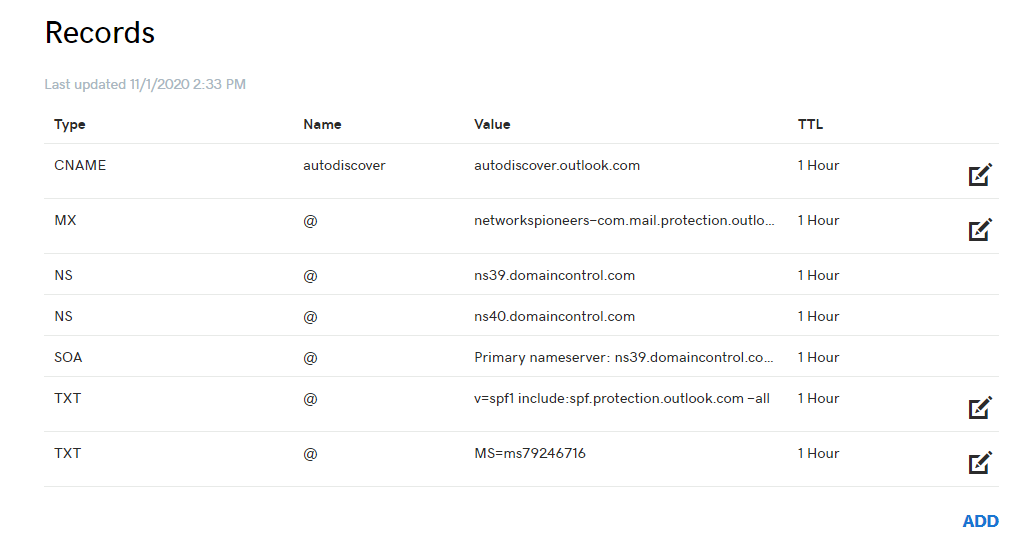This screenshot has height=559, width=1019.
Task: Select the TTL column header
Action: pyautogui.click(x=810, y=124)
